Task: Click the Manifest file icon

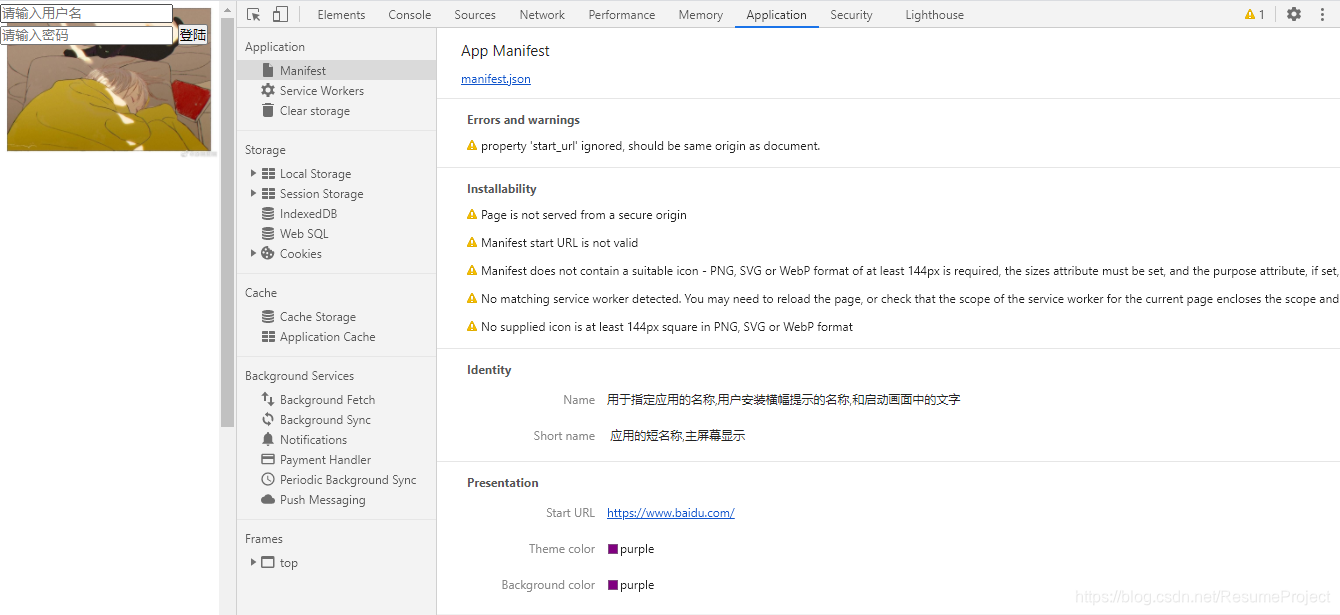Action: [x=268, y=70]
